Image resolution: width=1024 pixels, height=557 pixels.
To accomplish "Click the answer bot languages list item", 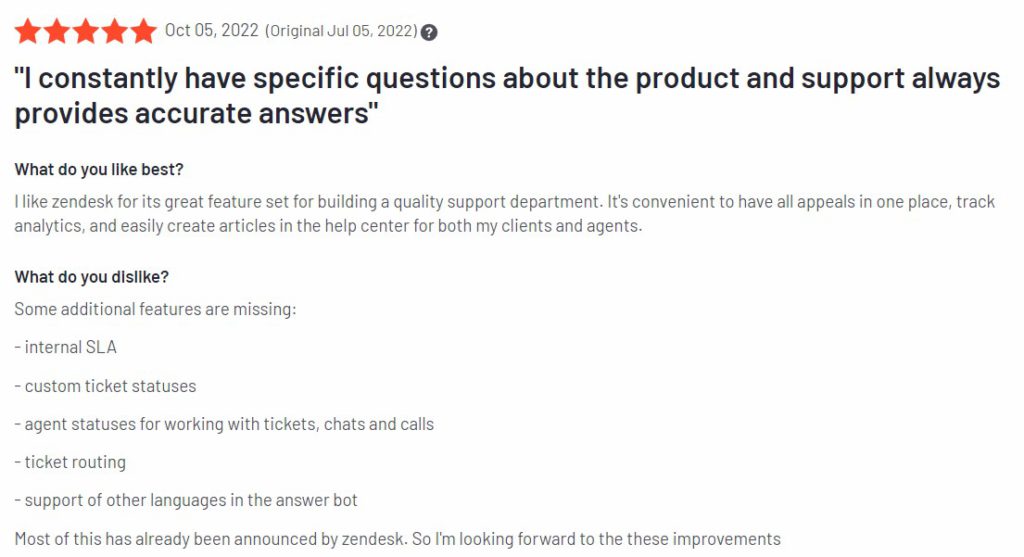I will pos(186,500).
